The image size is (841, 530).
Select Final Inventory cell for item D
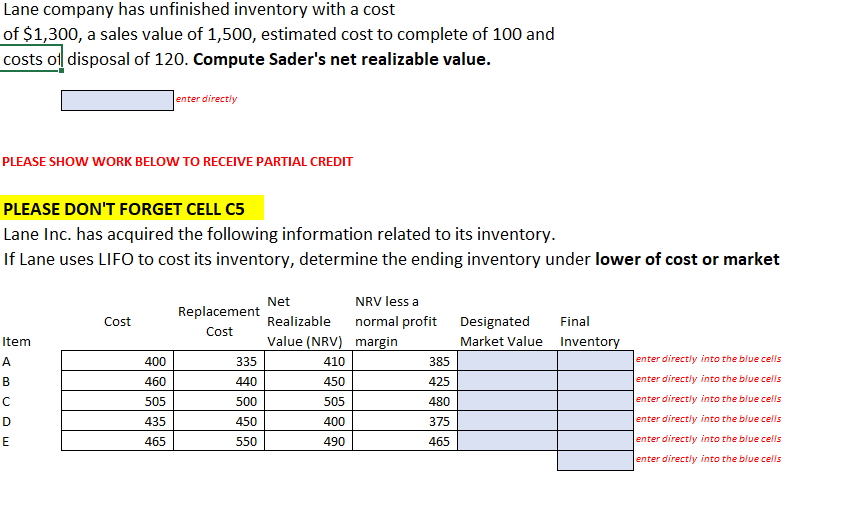tap(595, 421)
